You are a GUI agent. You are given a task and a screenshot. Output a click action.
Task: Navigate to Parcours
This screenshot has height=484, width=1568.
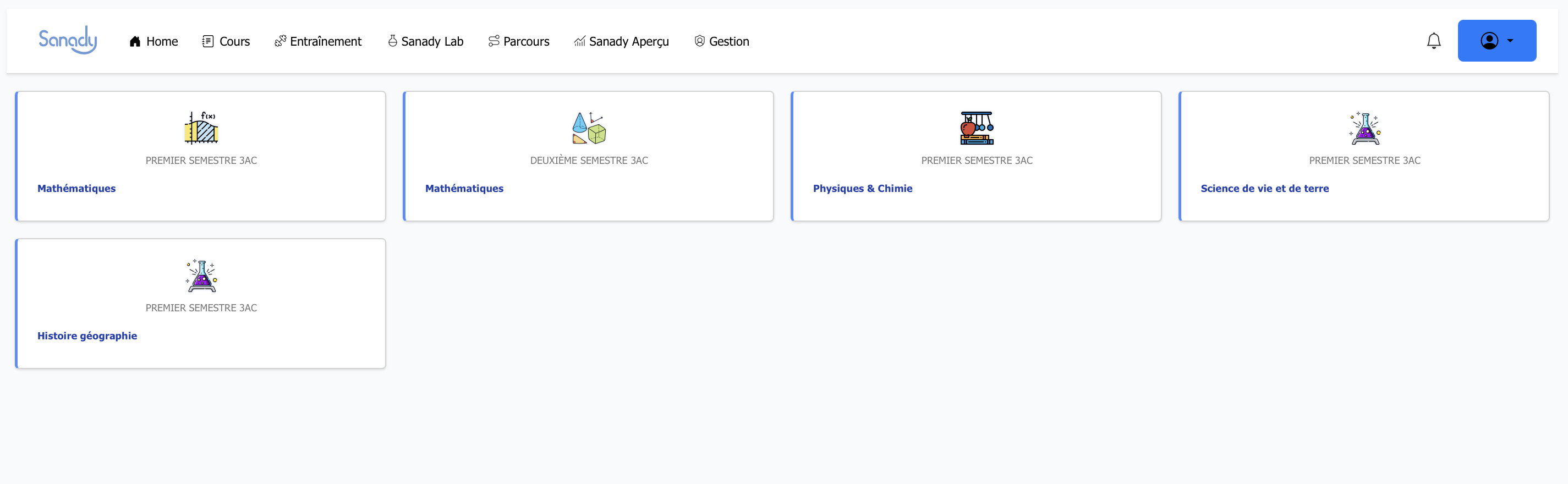[519, 41]
